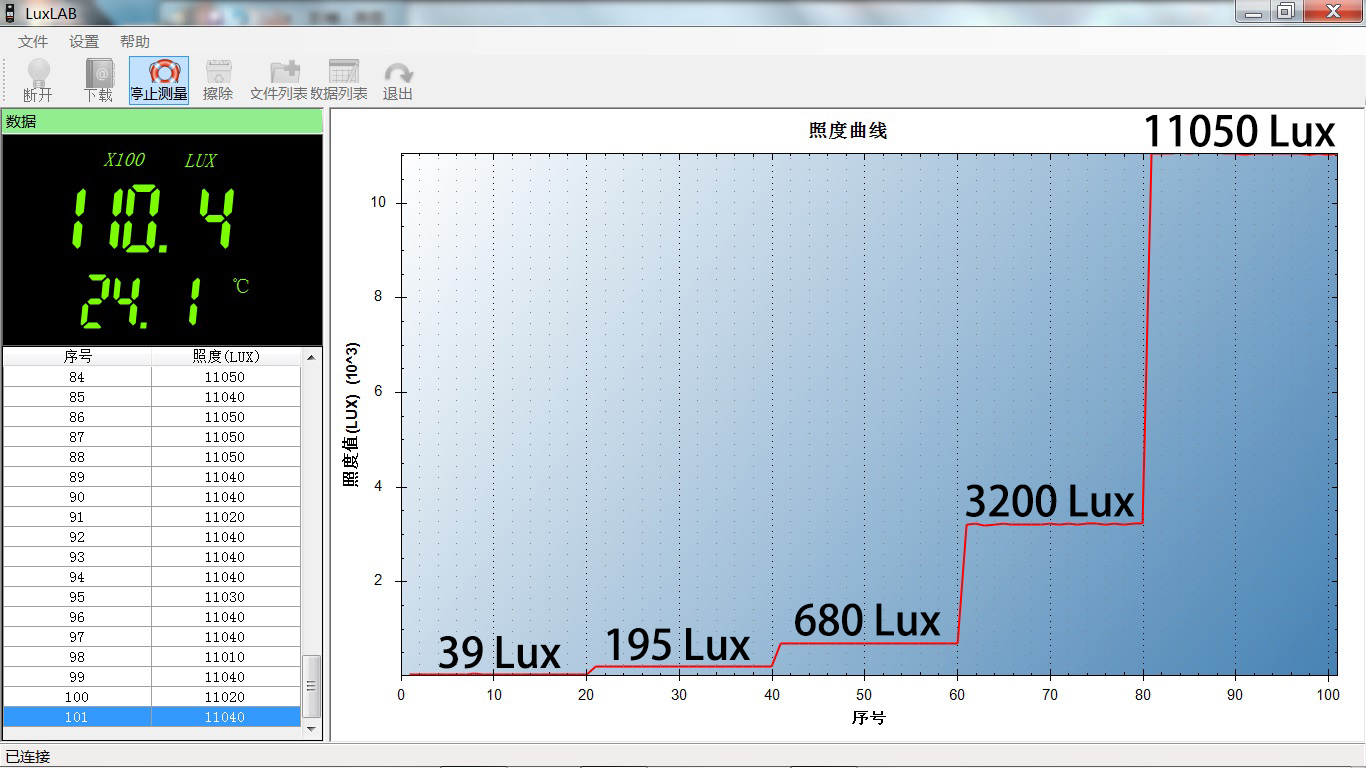Click the lux value of row 89

click(225, 477)
